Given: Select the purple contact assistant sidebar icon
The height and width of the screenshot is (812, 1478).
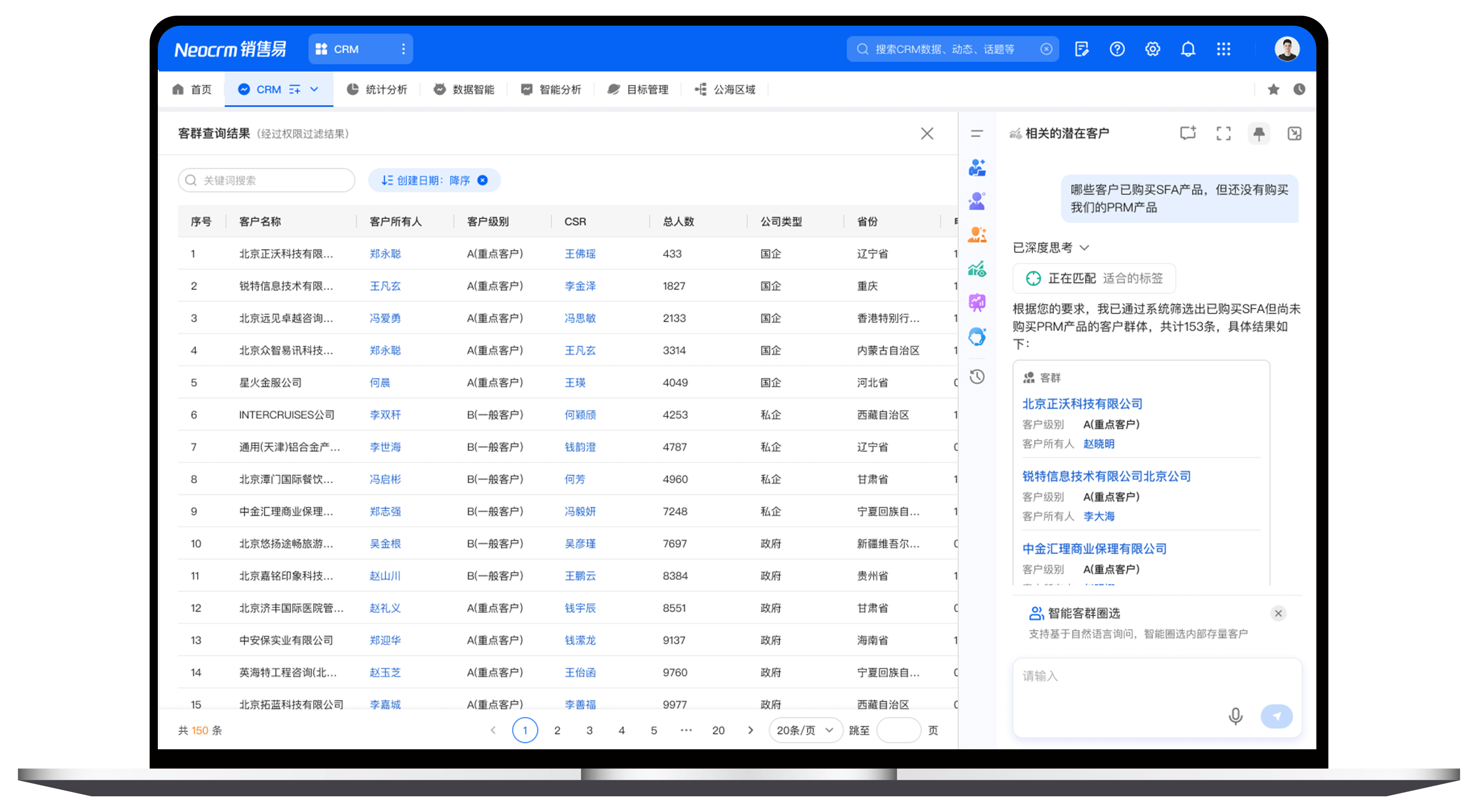Looking at the screenshot, I should coord(977,201).
